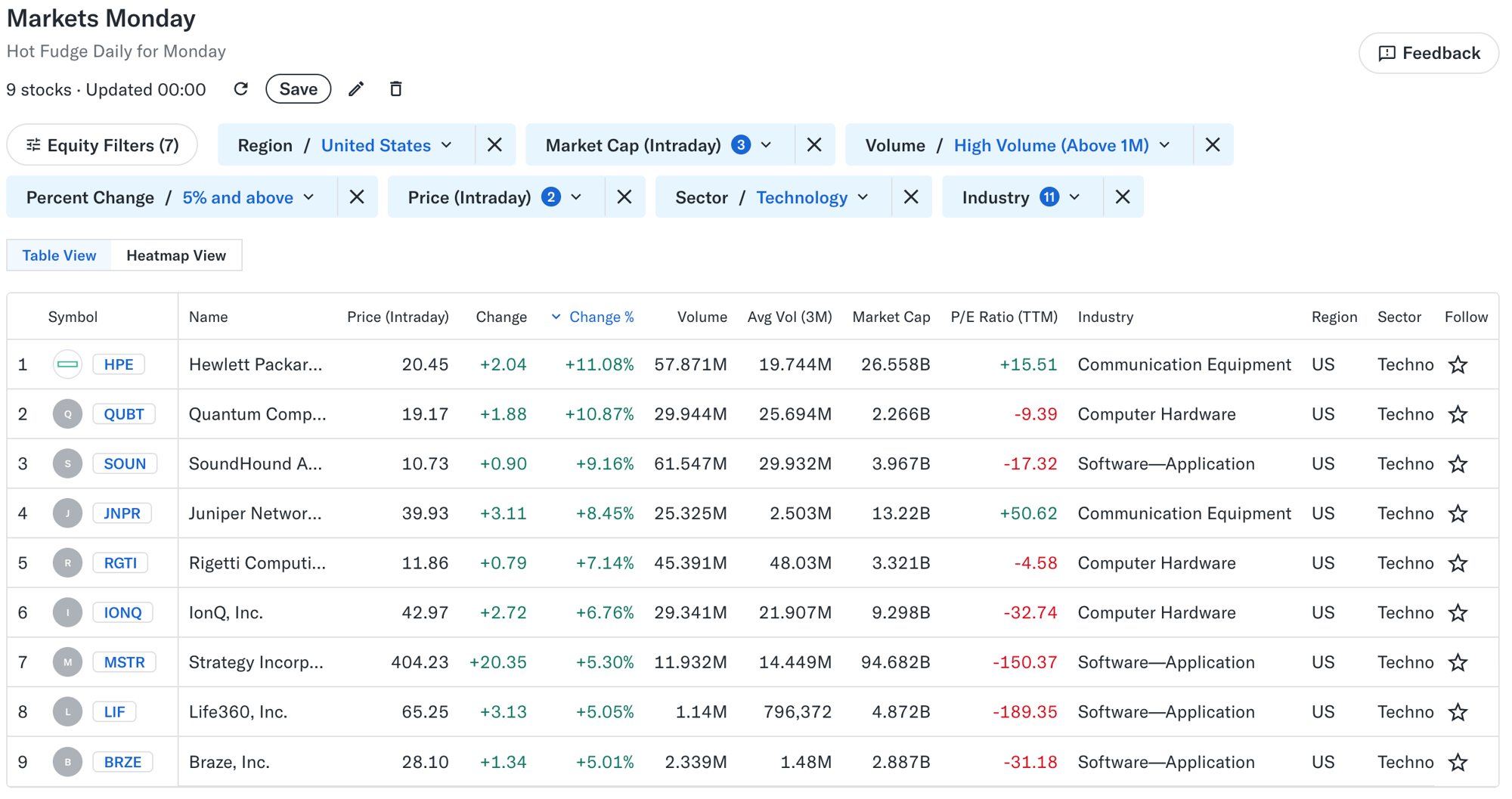The image size is (1512, 799).
Task: Open the SOUN ticker link
Action: 125,463
